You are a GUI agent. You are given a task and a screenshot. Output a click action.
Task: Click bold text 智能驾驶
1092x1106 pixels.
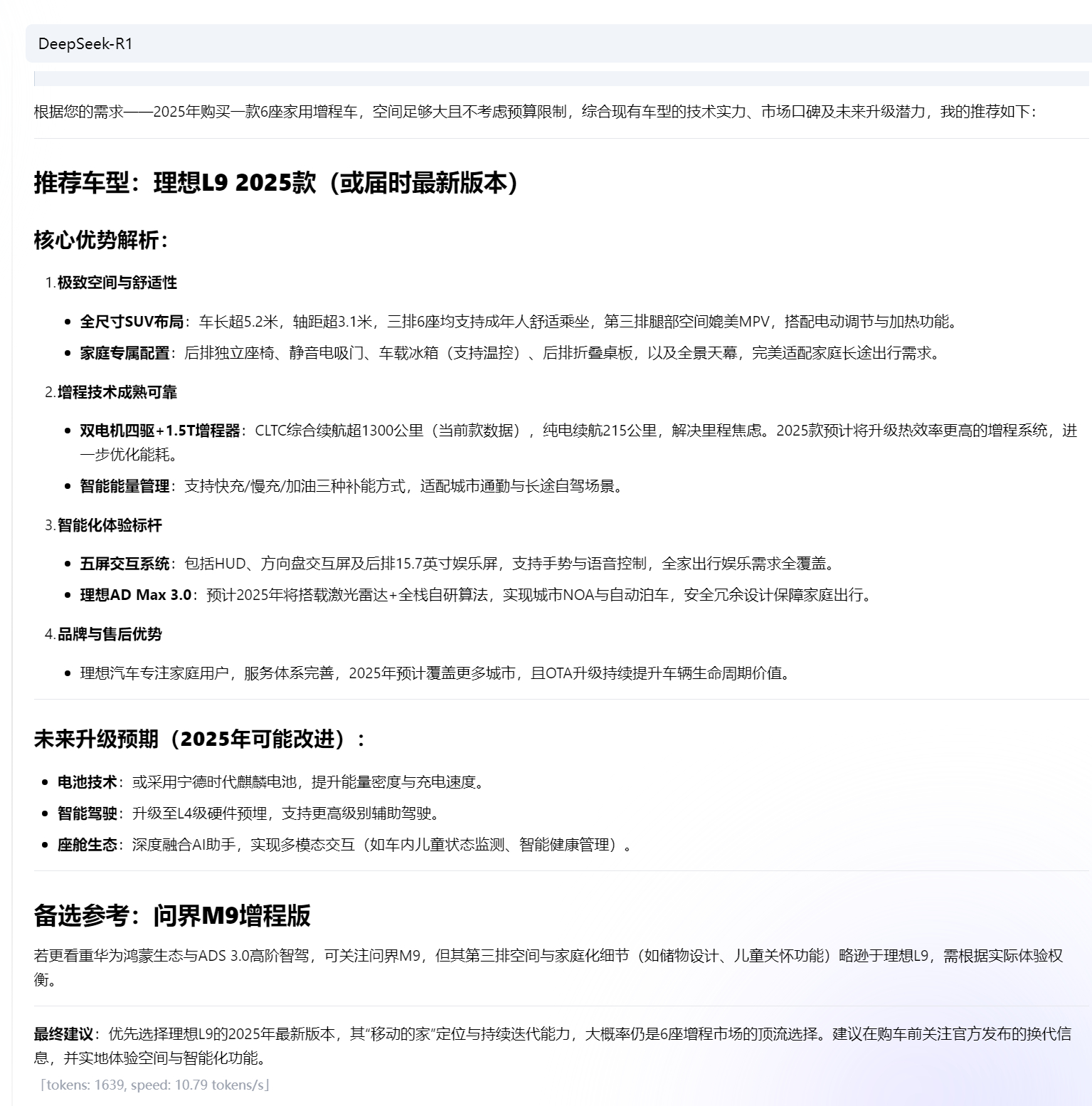click(88, 813)
